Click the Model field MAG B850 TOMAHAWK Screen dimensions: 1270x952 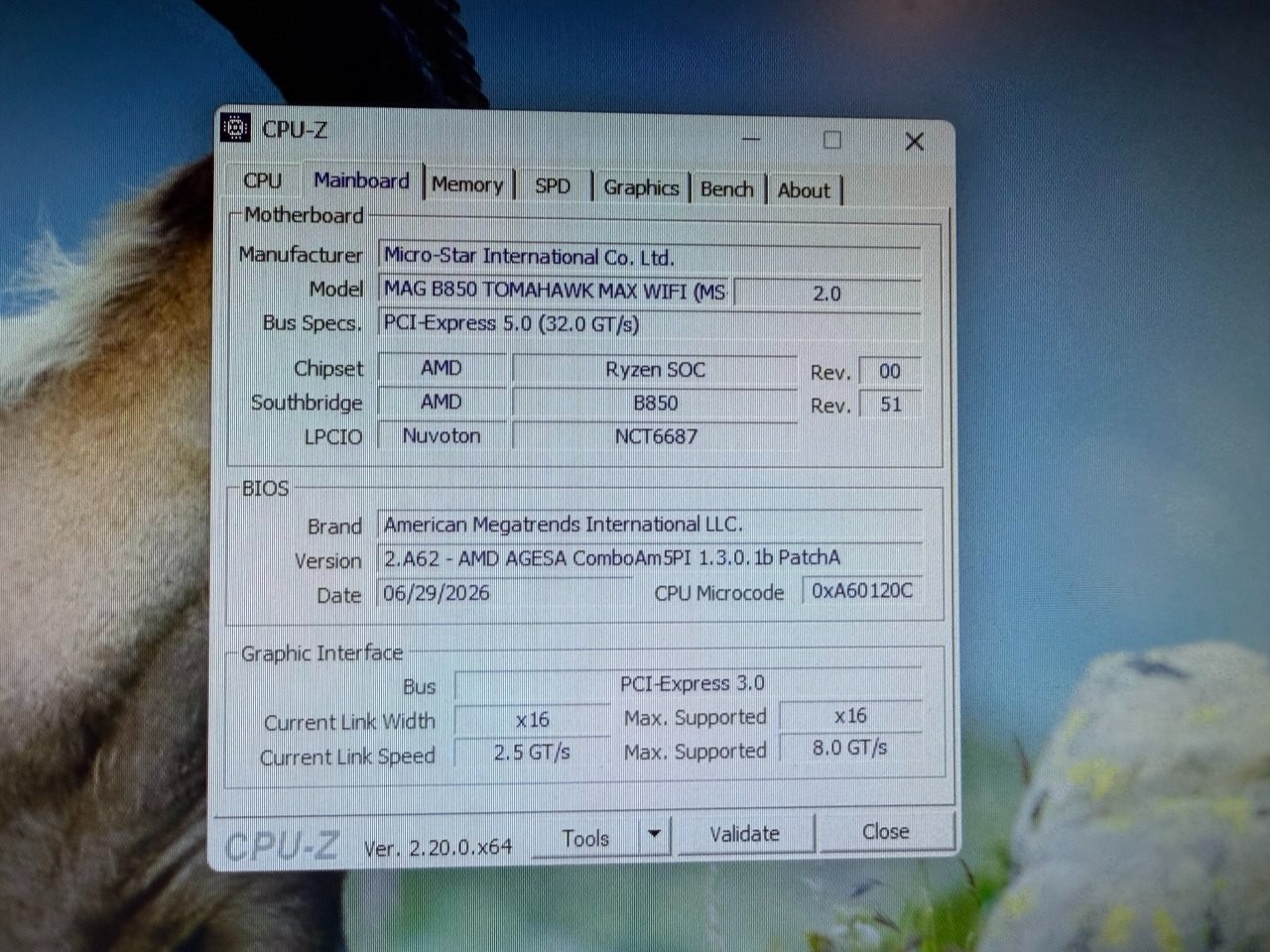[x=554, y=290]
